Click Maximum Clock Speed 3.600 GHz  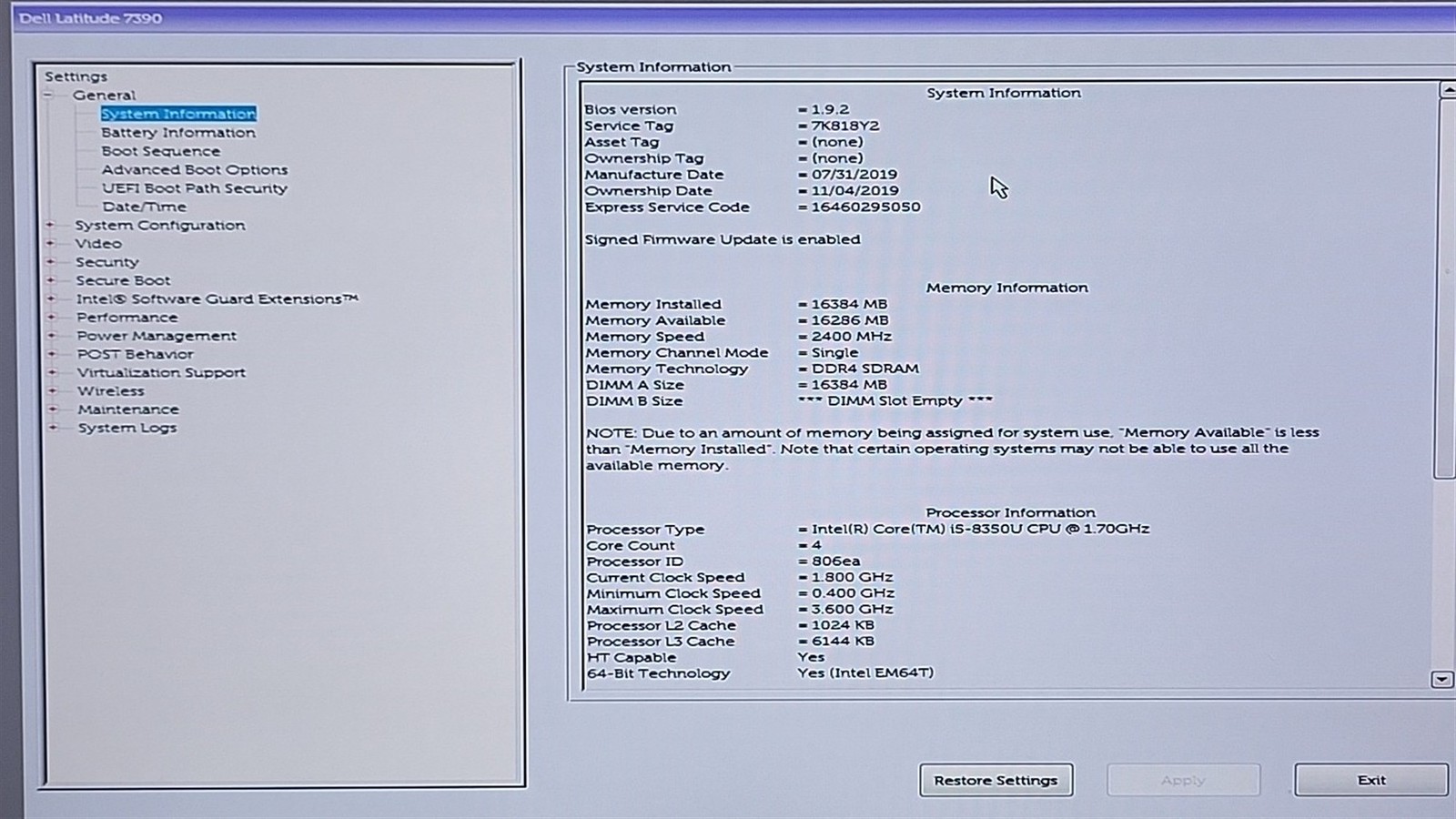(x=852, y=609)
